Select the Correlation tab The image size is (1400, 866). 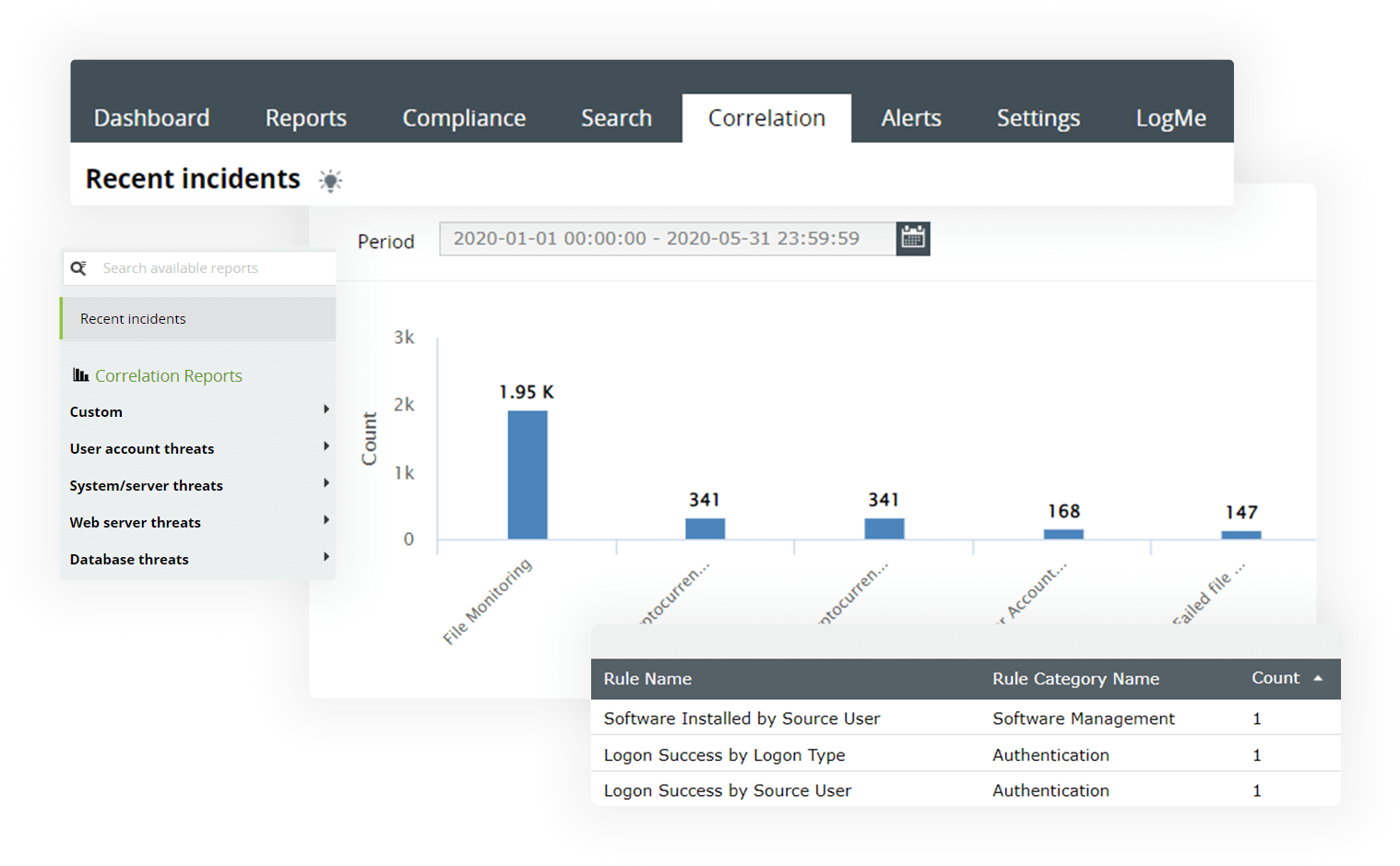(766, 118)
